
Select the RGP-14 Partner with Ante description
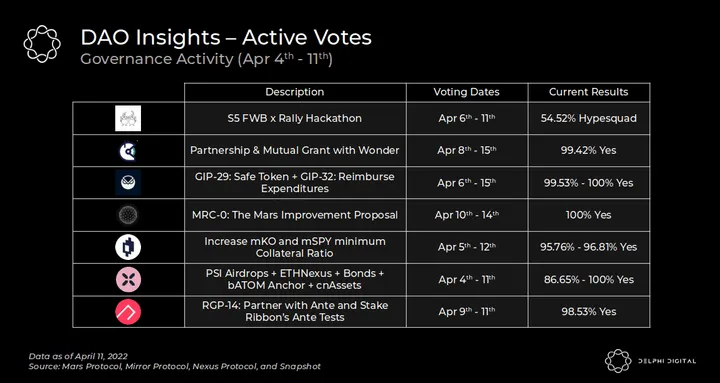click(295, 311)
